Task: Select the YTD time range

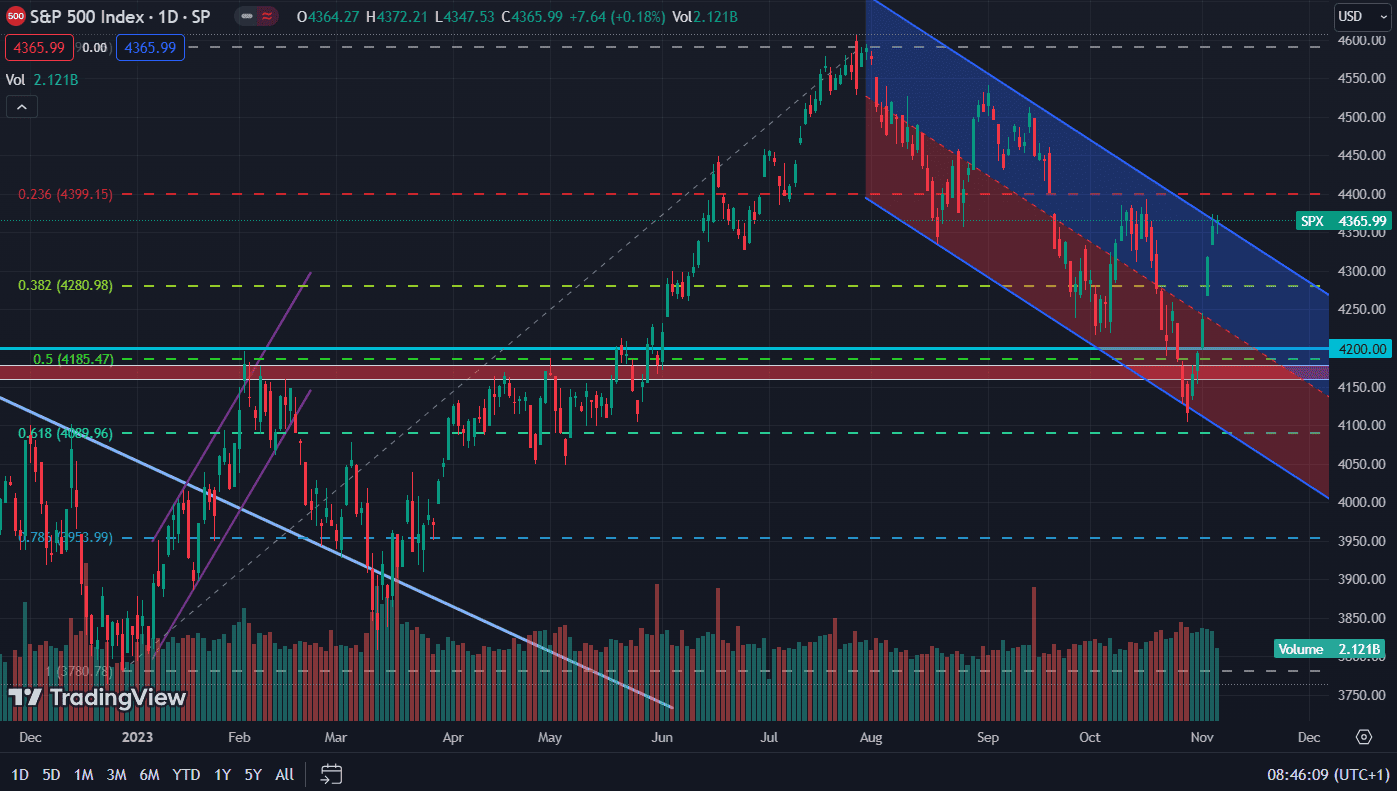Action: [186, 774]
